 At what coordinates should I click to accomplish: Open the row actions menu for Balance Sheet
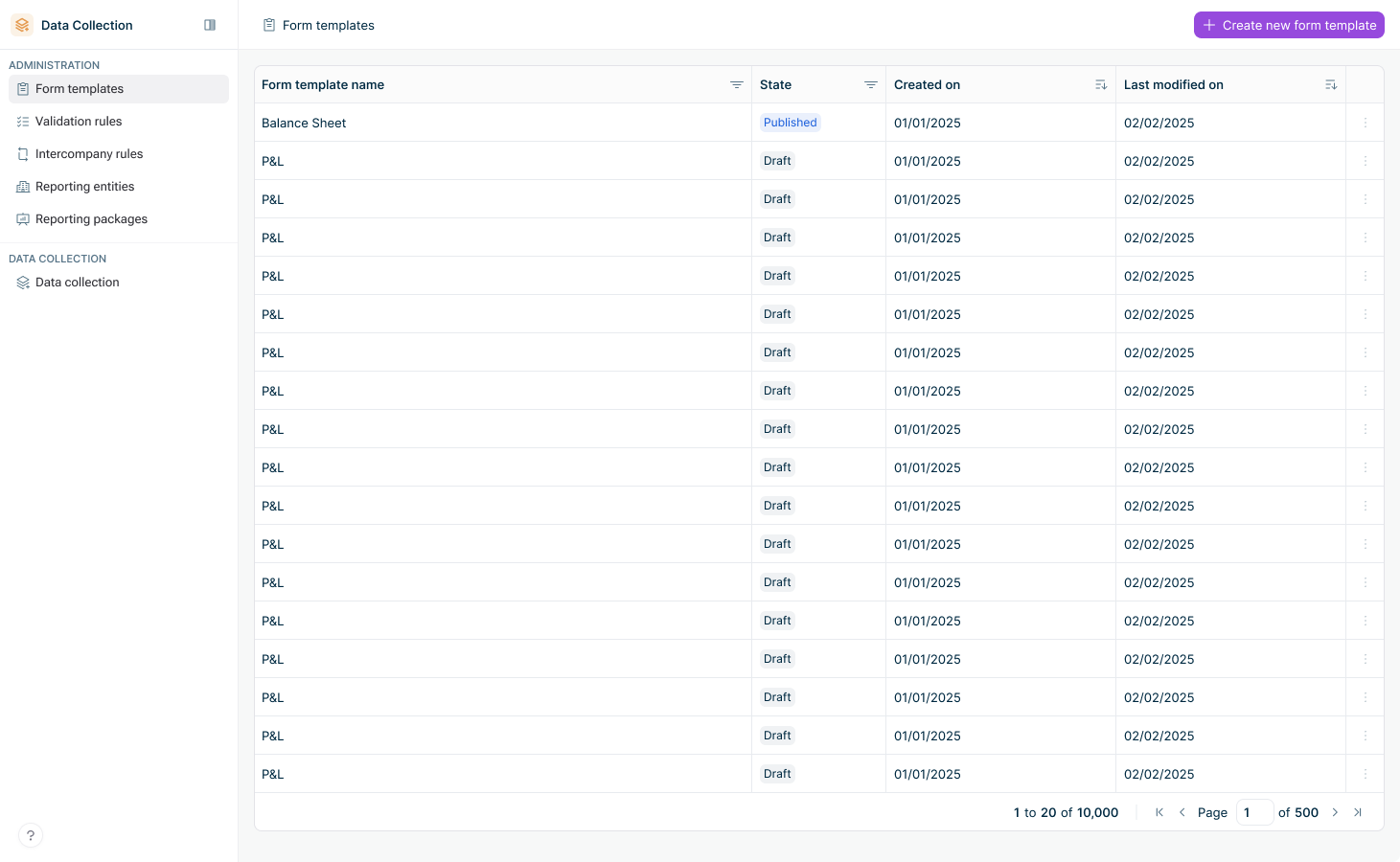pos(1365,122)
